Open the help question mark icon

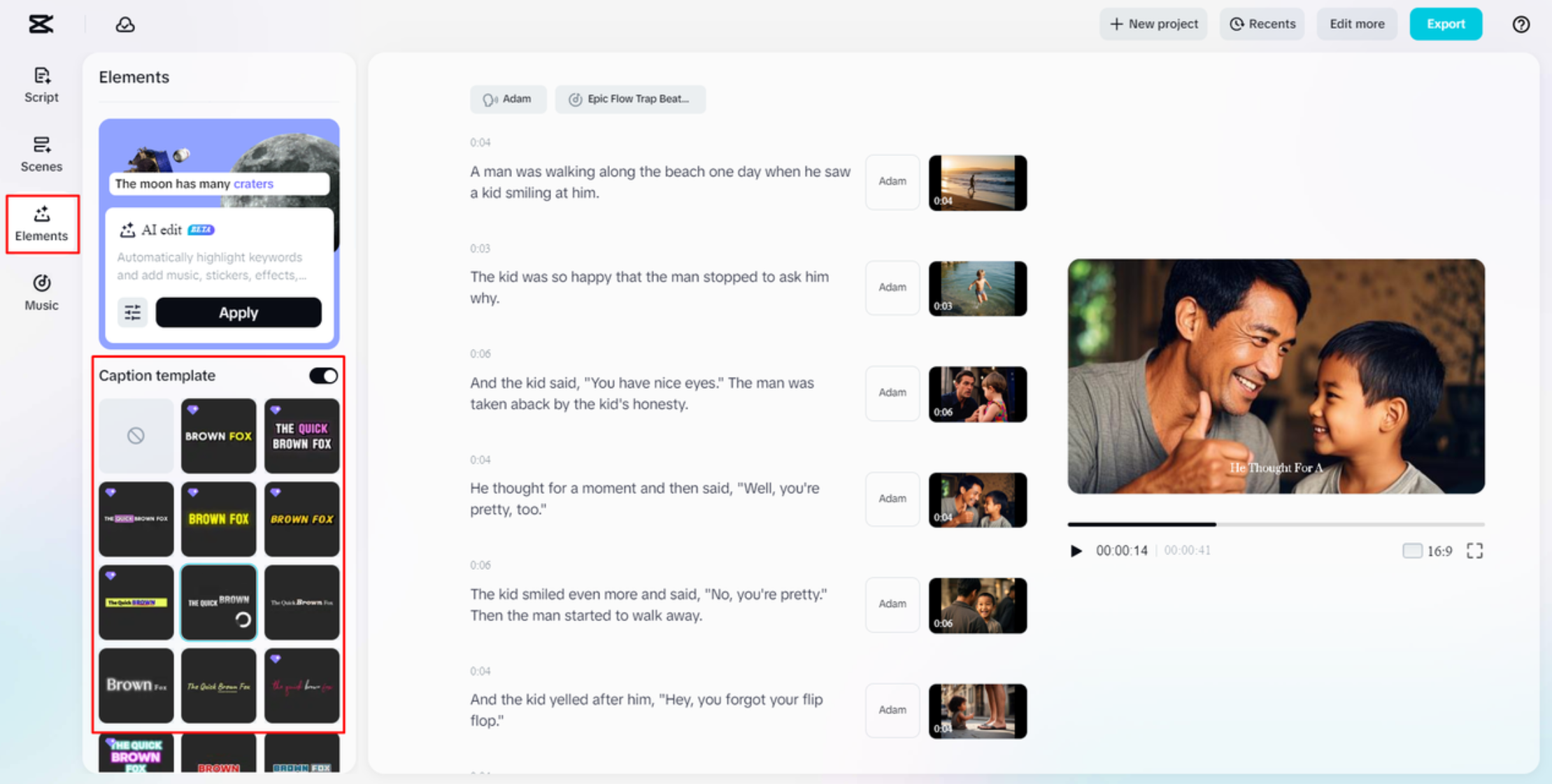point(1521,24)
